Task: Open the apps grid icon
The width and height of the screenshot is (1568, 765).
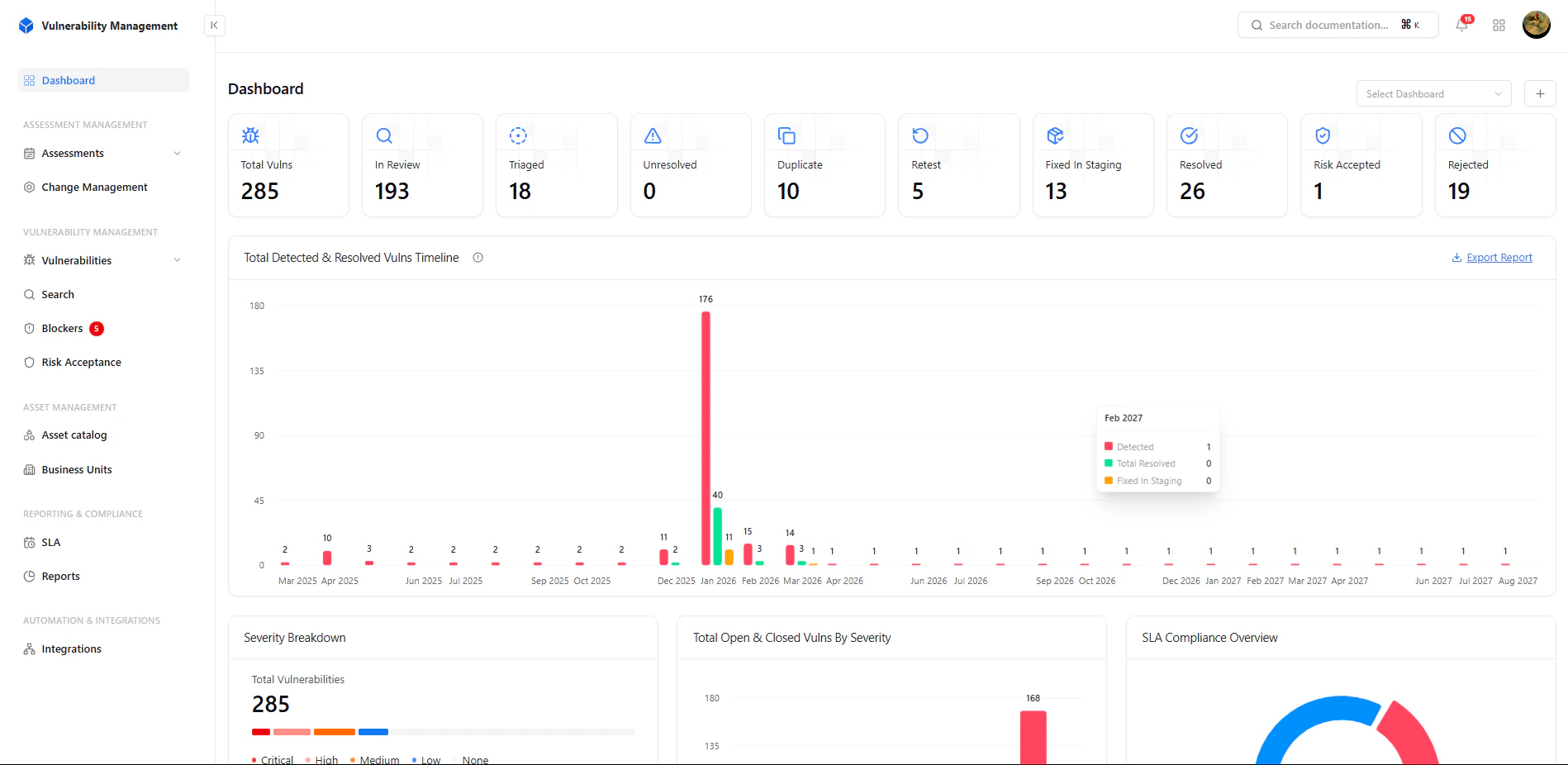Action: (1499, 26)
